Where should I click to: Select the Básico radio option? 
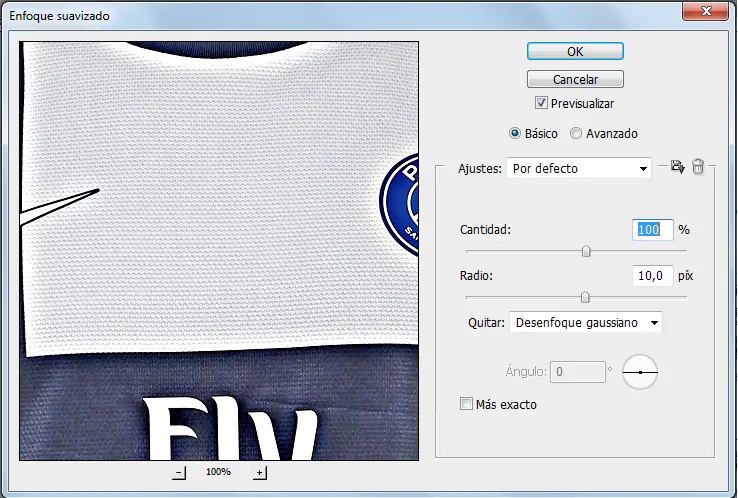[515, 133]
